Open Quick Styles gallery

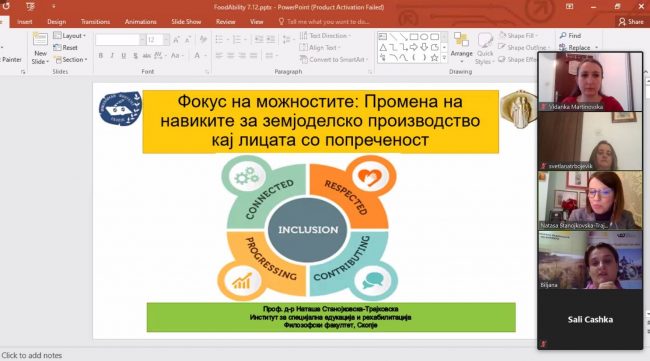[485, 48]
